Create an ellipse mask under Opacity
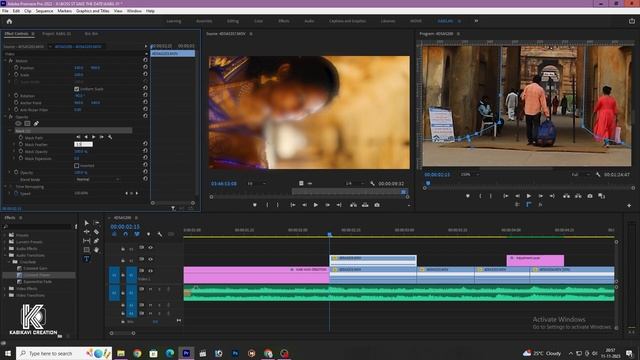640x360 pixels. click(x=18, y=123)
